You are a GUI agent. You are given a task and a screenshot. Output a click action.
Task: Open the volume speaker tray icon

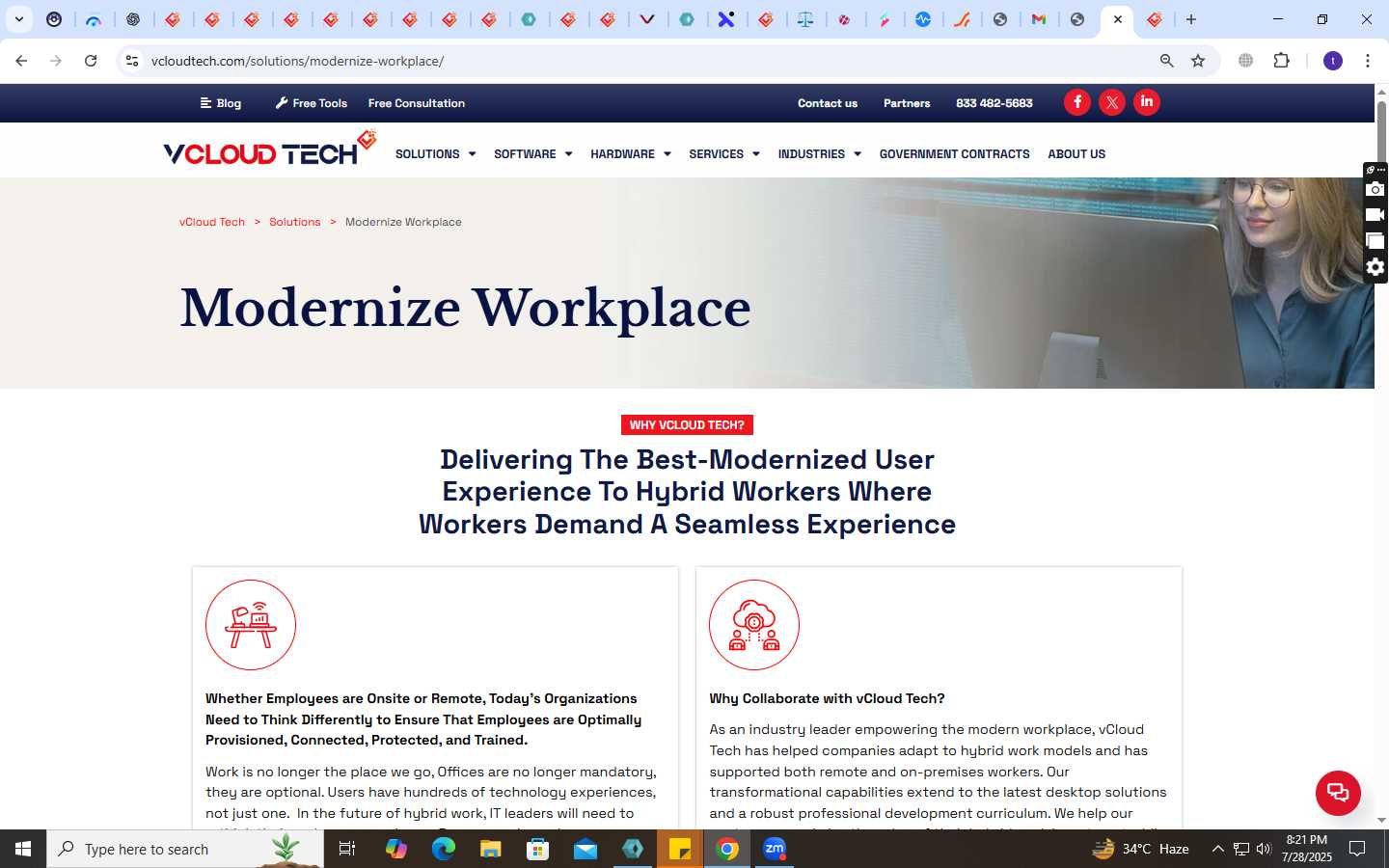(1264, 849)
